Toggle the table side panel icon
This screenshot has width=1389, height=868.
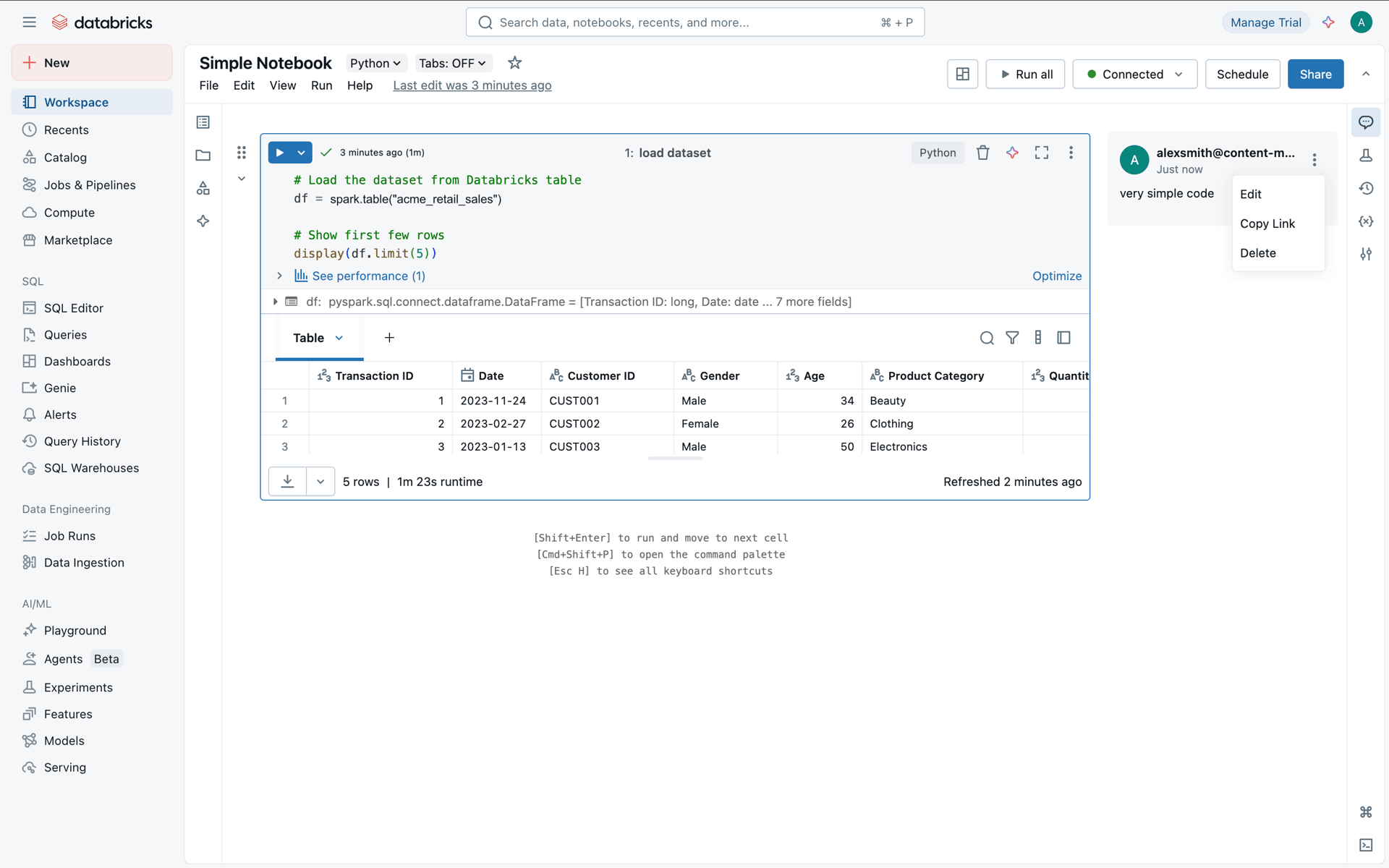[1063, 338]
